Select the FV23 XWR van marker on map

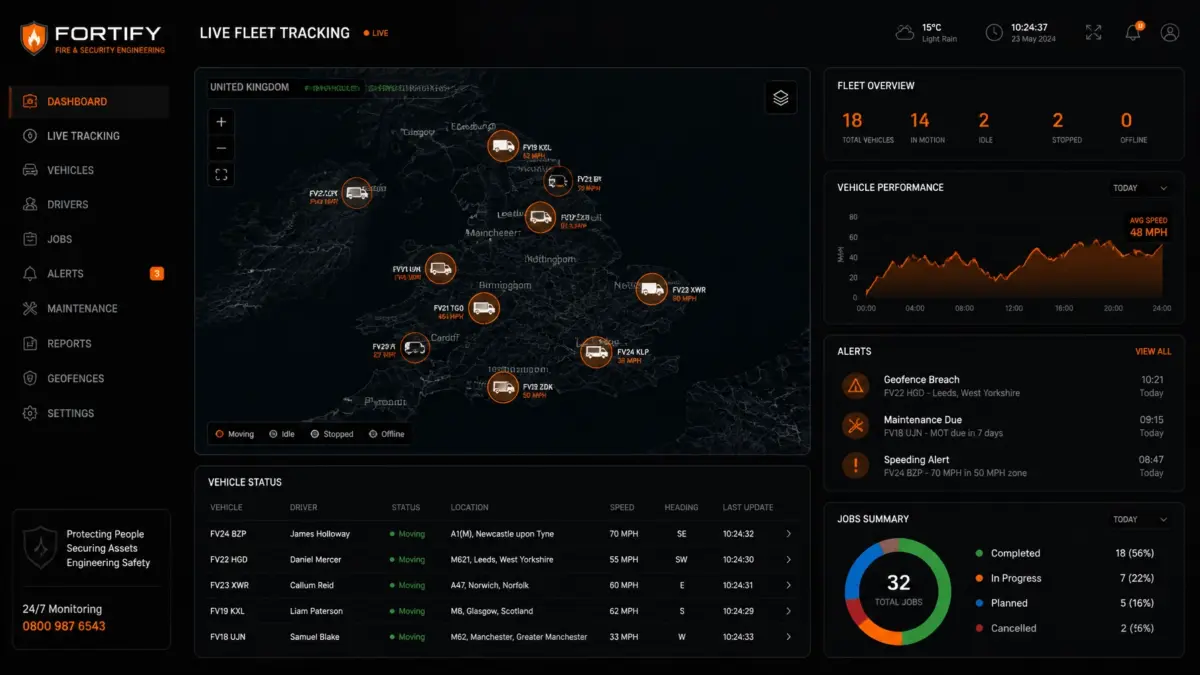point(652,289)
